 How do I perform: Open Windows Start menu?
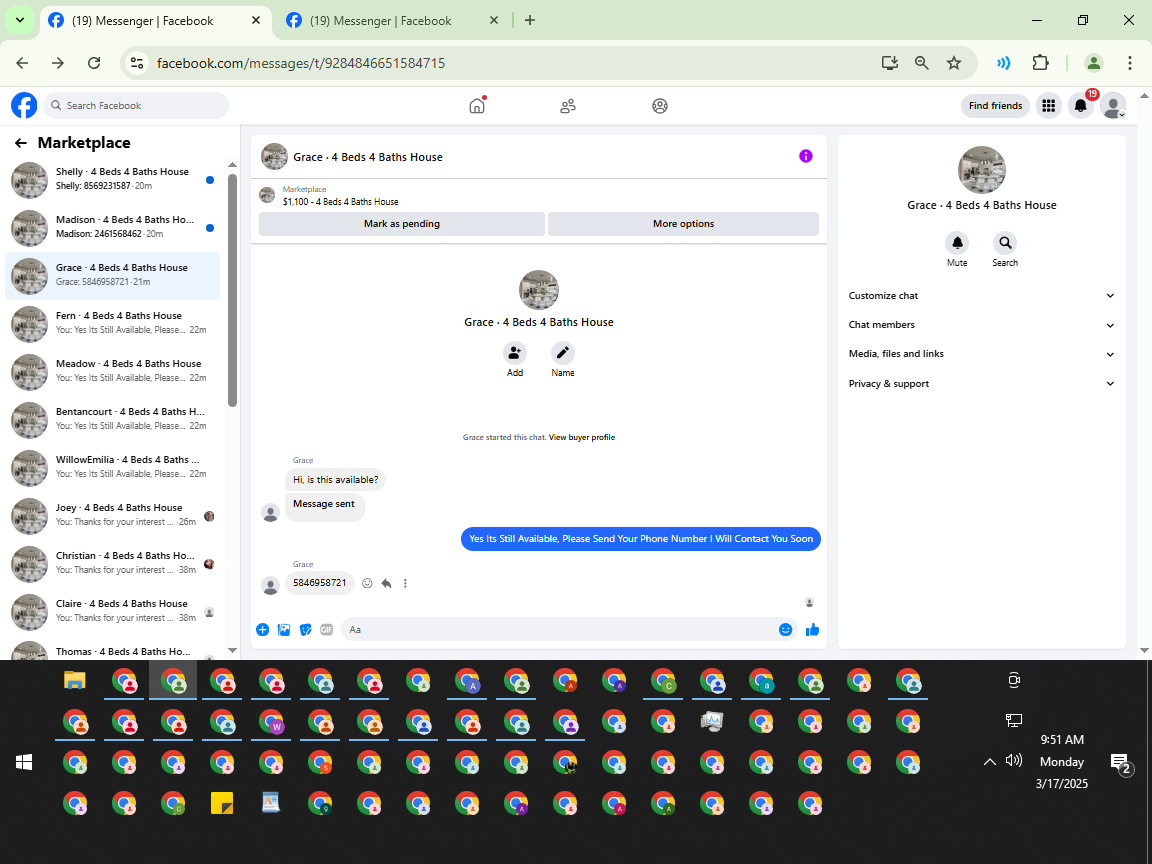[24, 763]
